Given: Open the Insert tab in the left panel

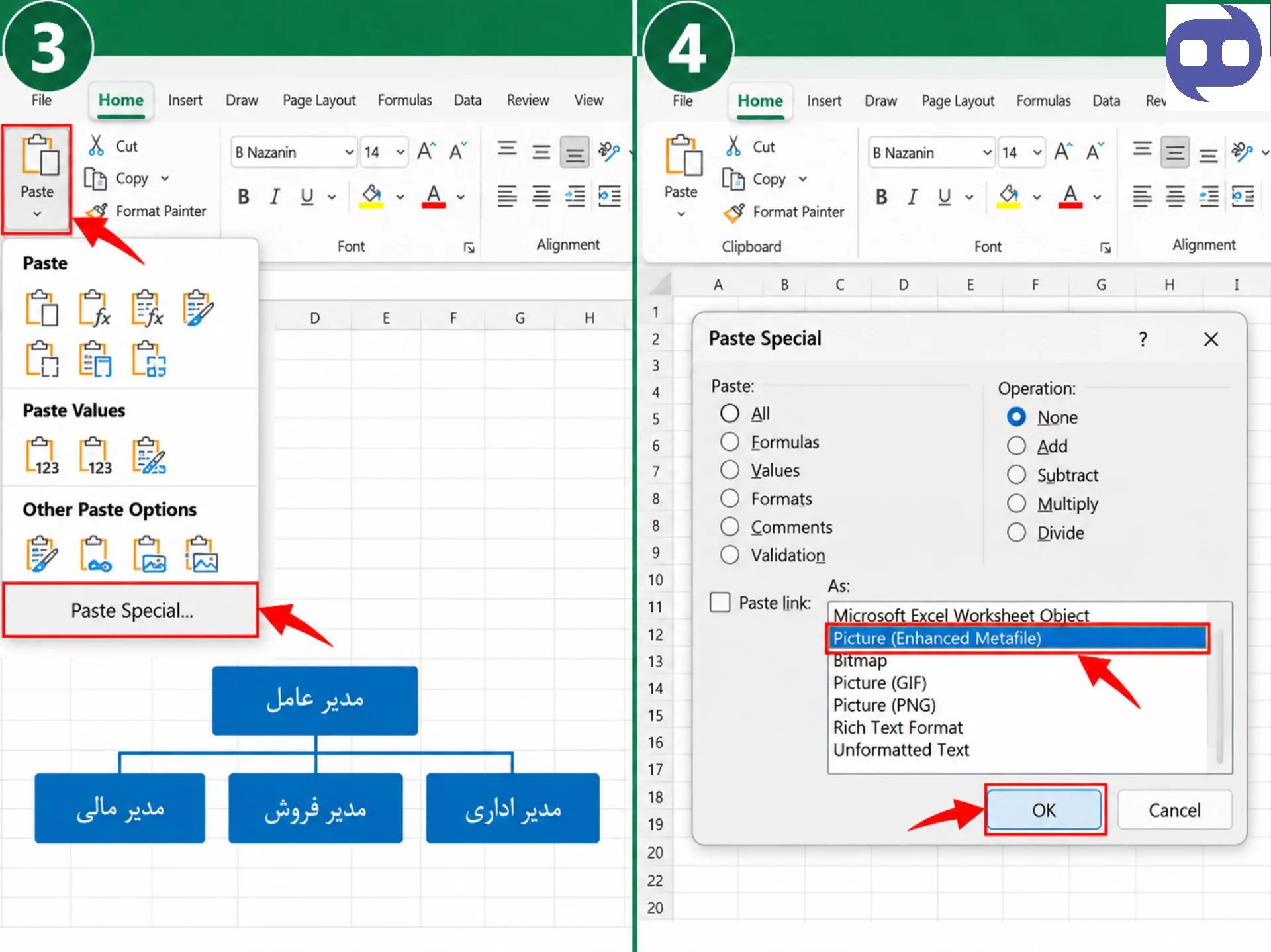Looking at the screenshot, I should (x=185, y=100).
